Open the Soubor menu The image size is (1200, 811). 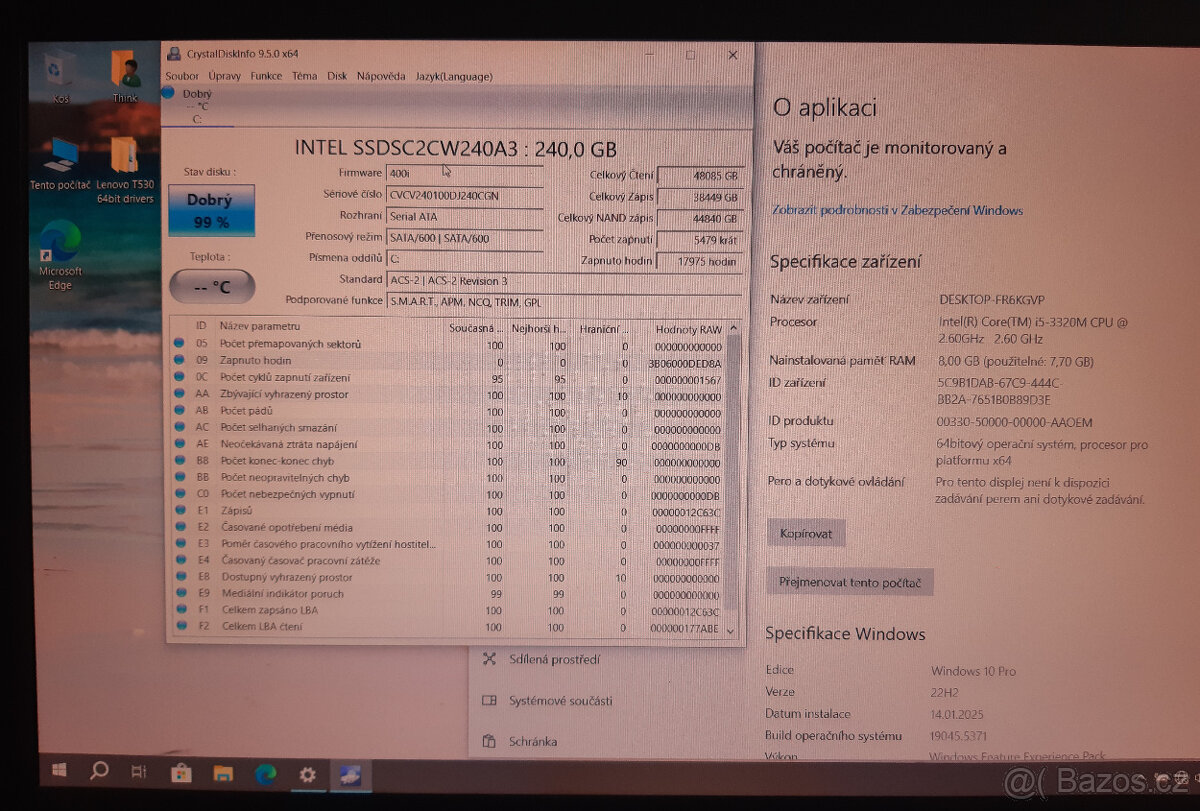[x=182, y=75]
